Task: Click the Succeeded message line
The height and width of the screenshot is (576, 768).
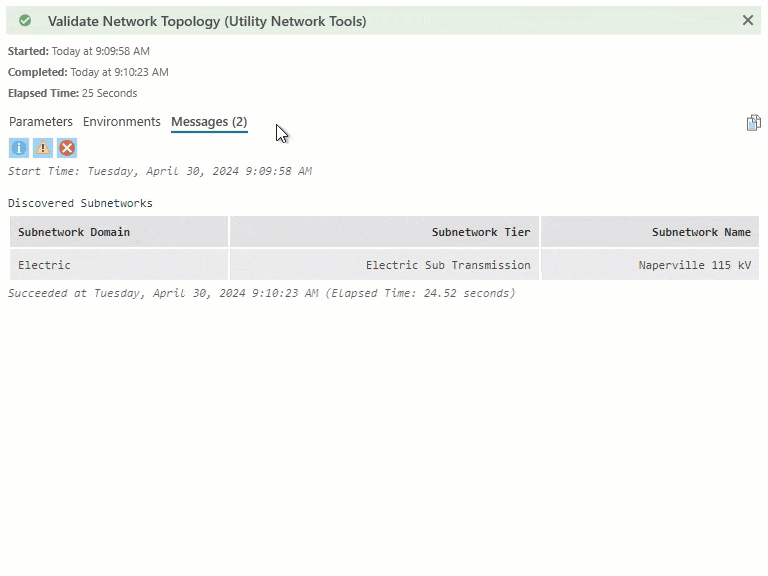Action: tap(261, 293)
